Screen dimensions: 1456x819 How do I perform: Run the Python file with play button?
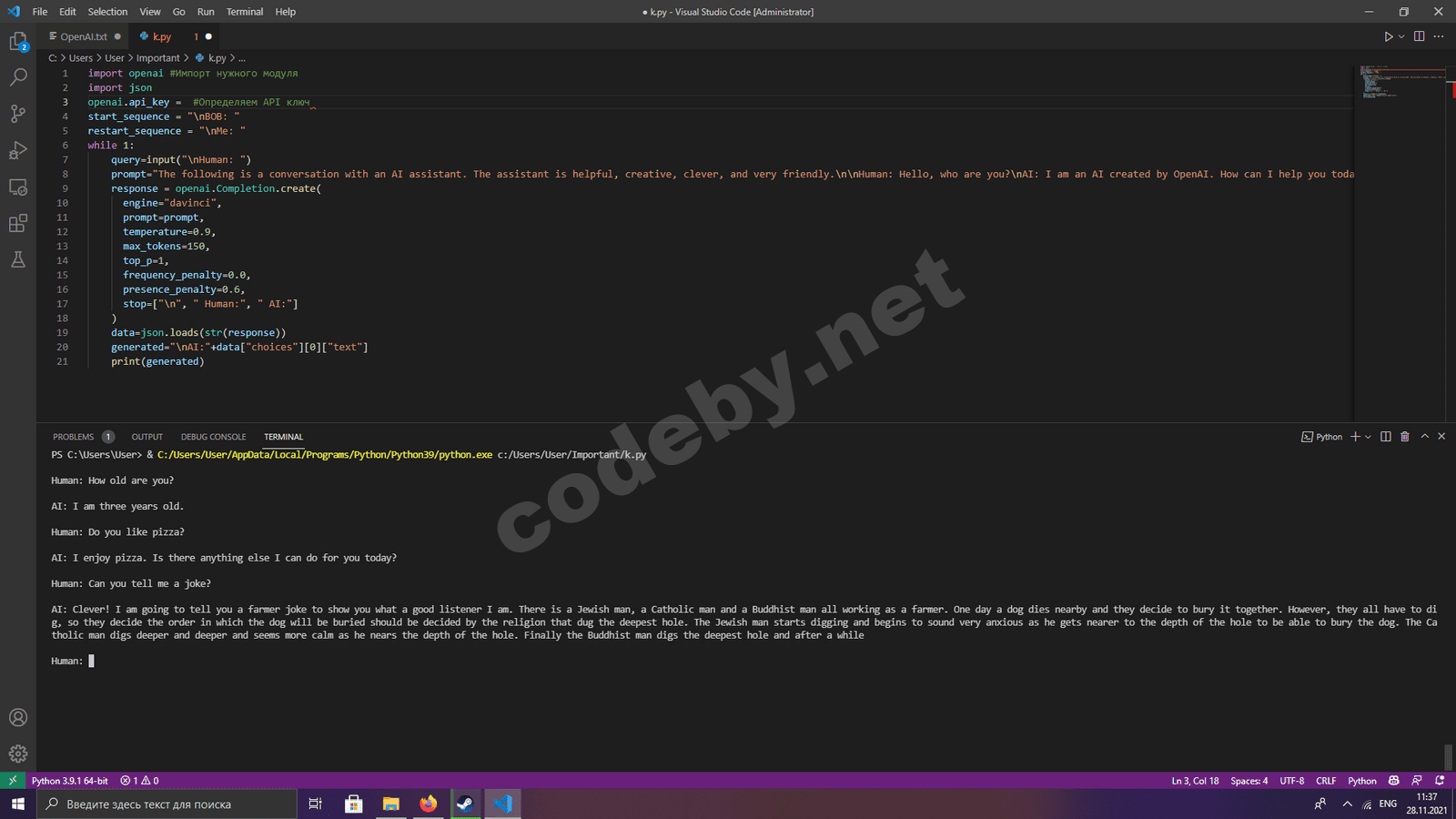pyautogui.click(x=1389, y=36)
